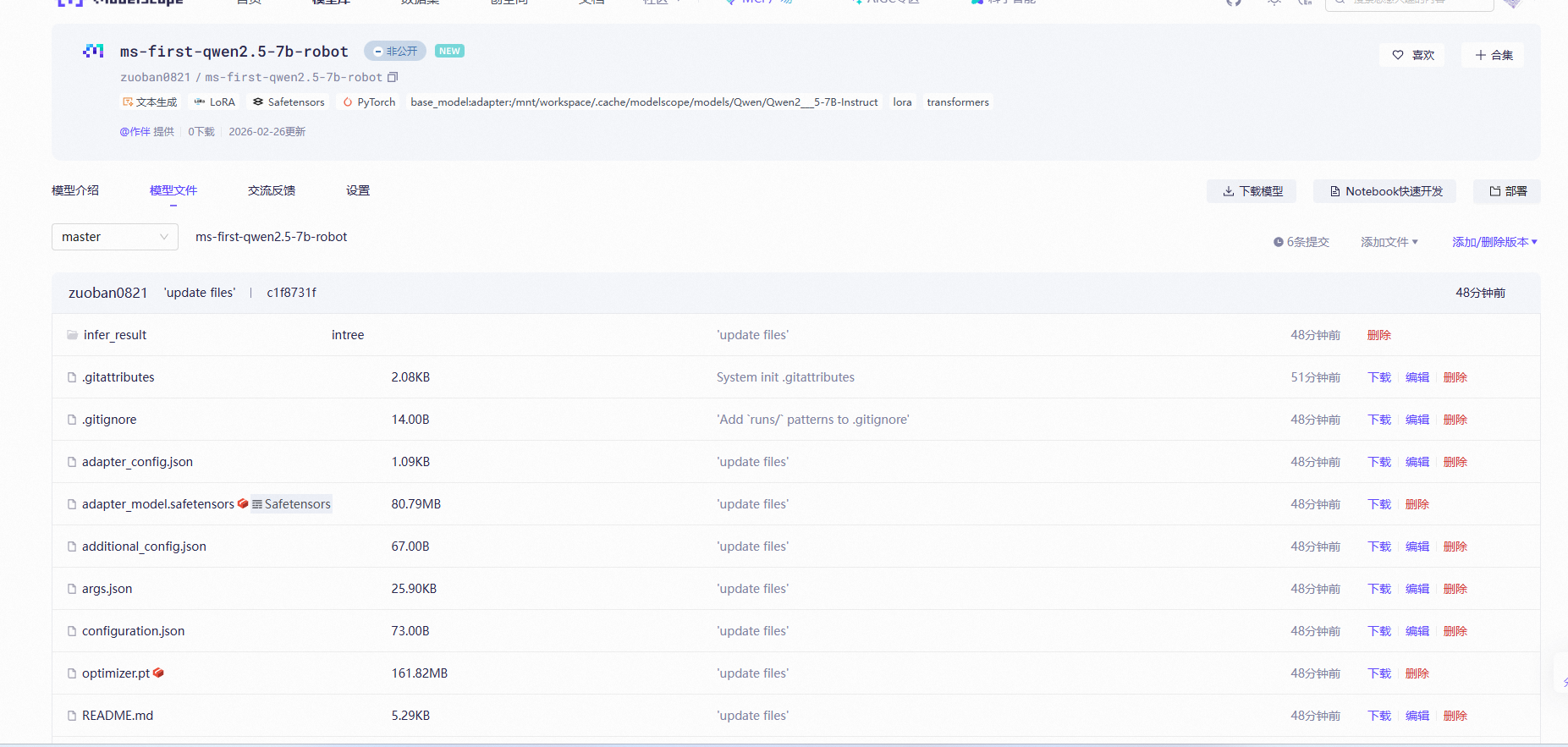Screen dimensions: 1568x747
Task: Open README.md file
Action: [x=118, y=716]
